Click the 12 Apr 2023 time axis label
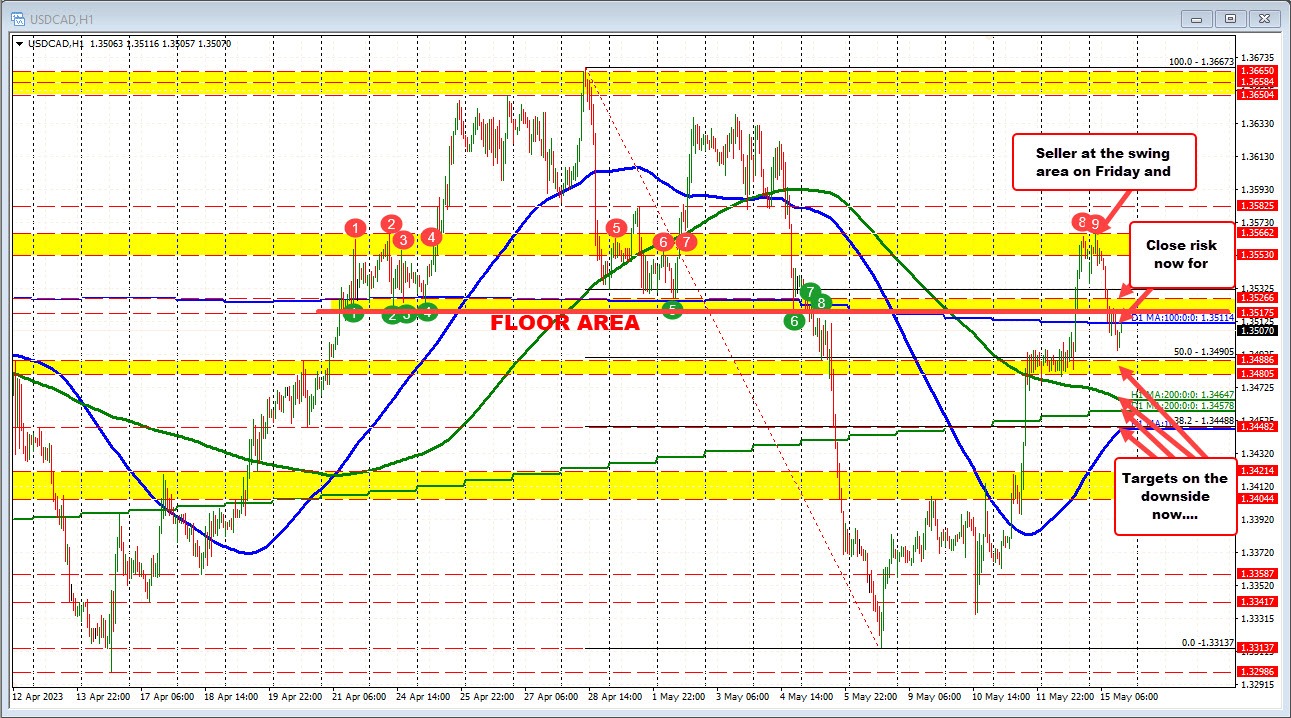 [x=38, y=697]
